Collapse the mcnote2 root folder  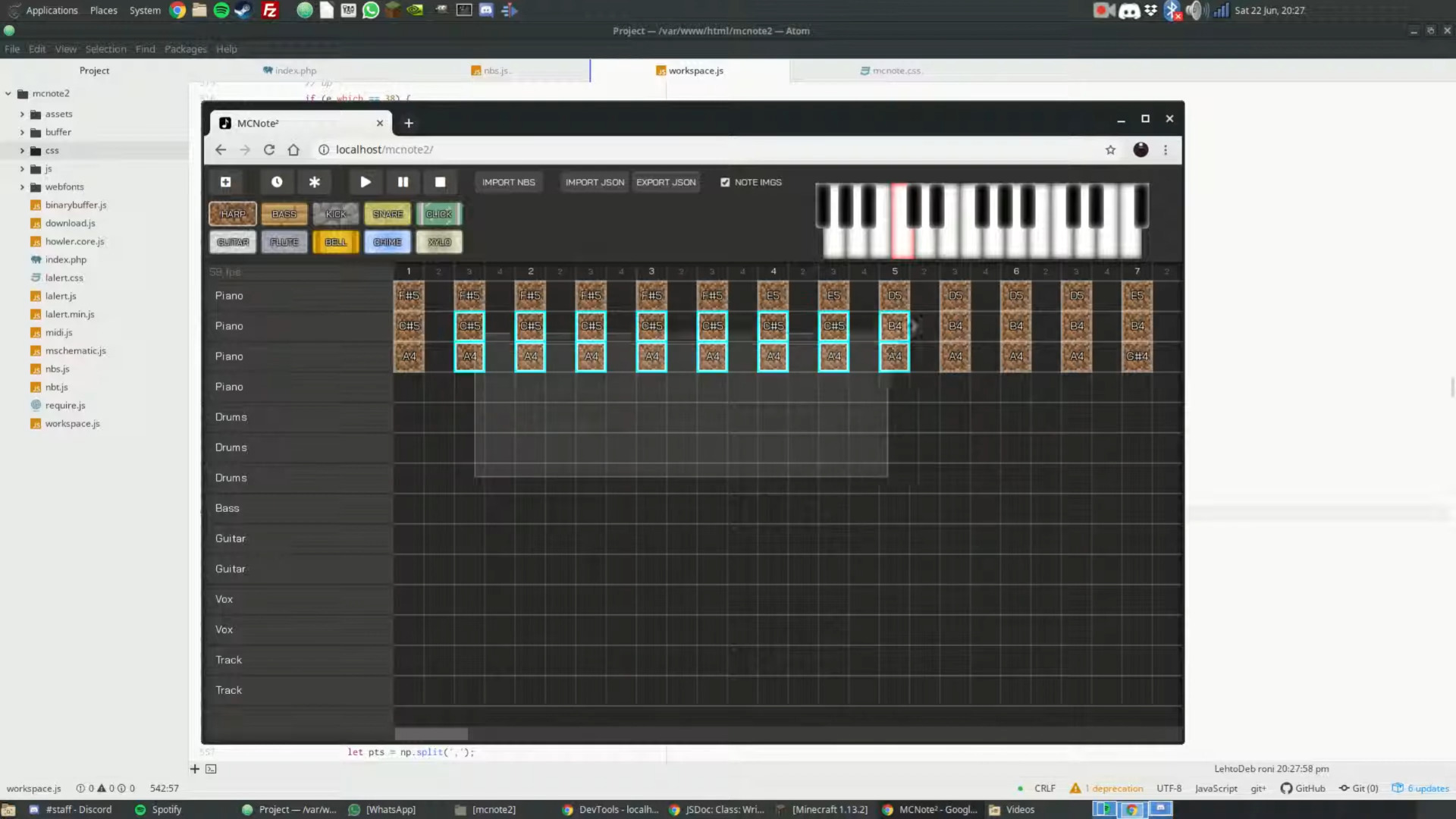8,94
